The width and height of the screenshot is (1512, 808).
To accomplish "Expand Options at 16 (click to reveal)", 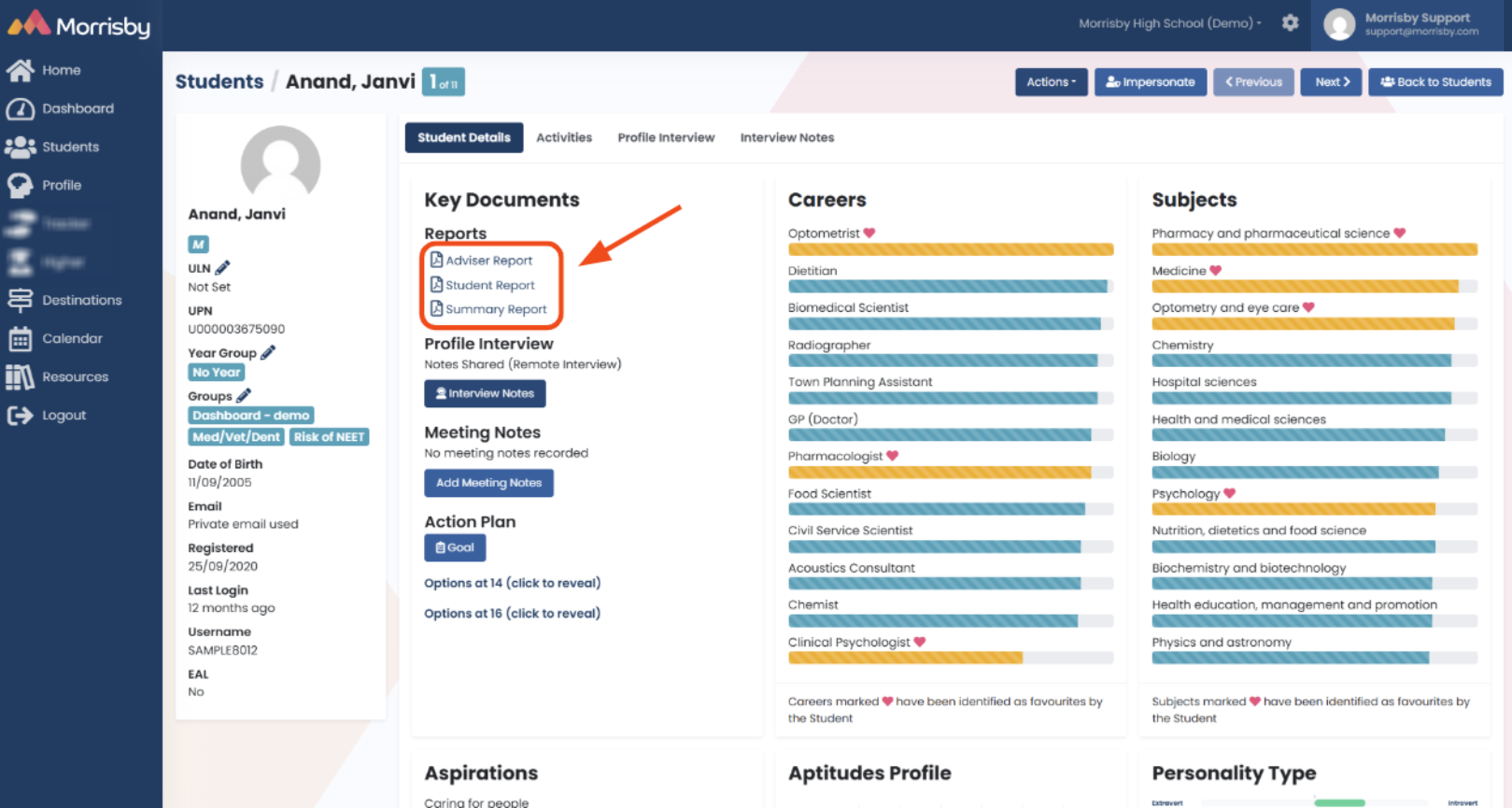I will click(512, 613).
